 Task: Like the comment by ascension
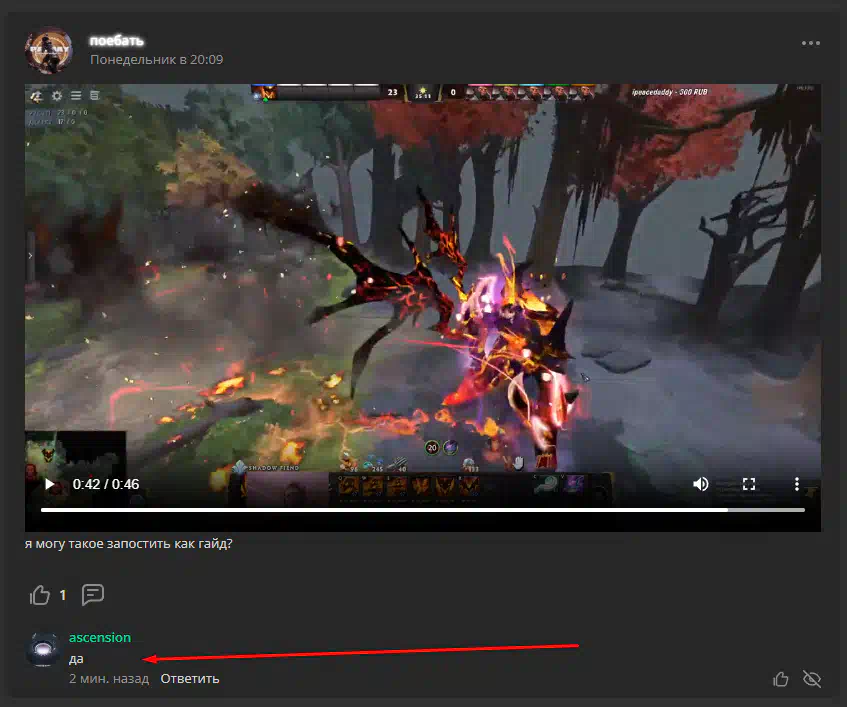781,679
